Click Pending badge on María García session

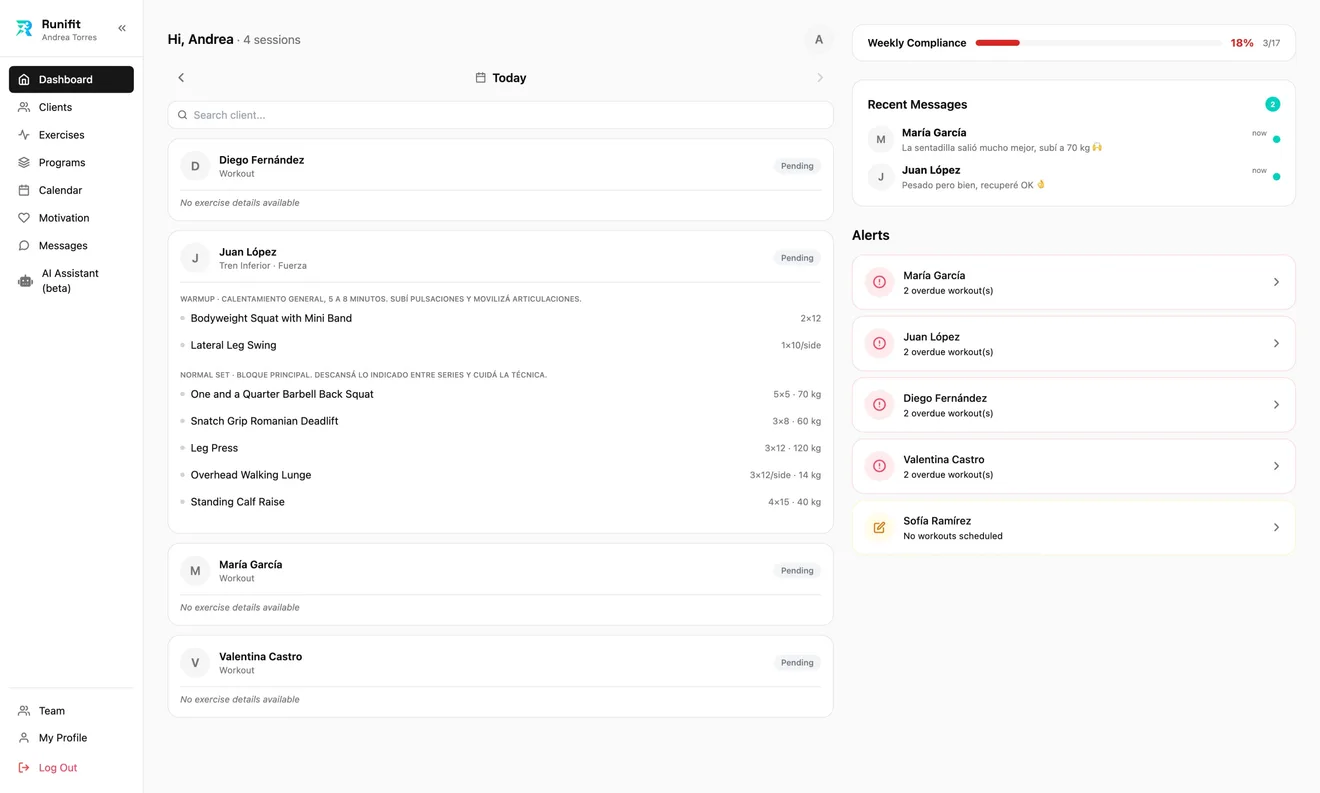797,571
